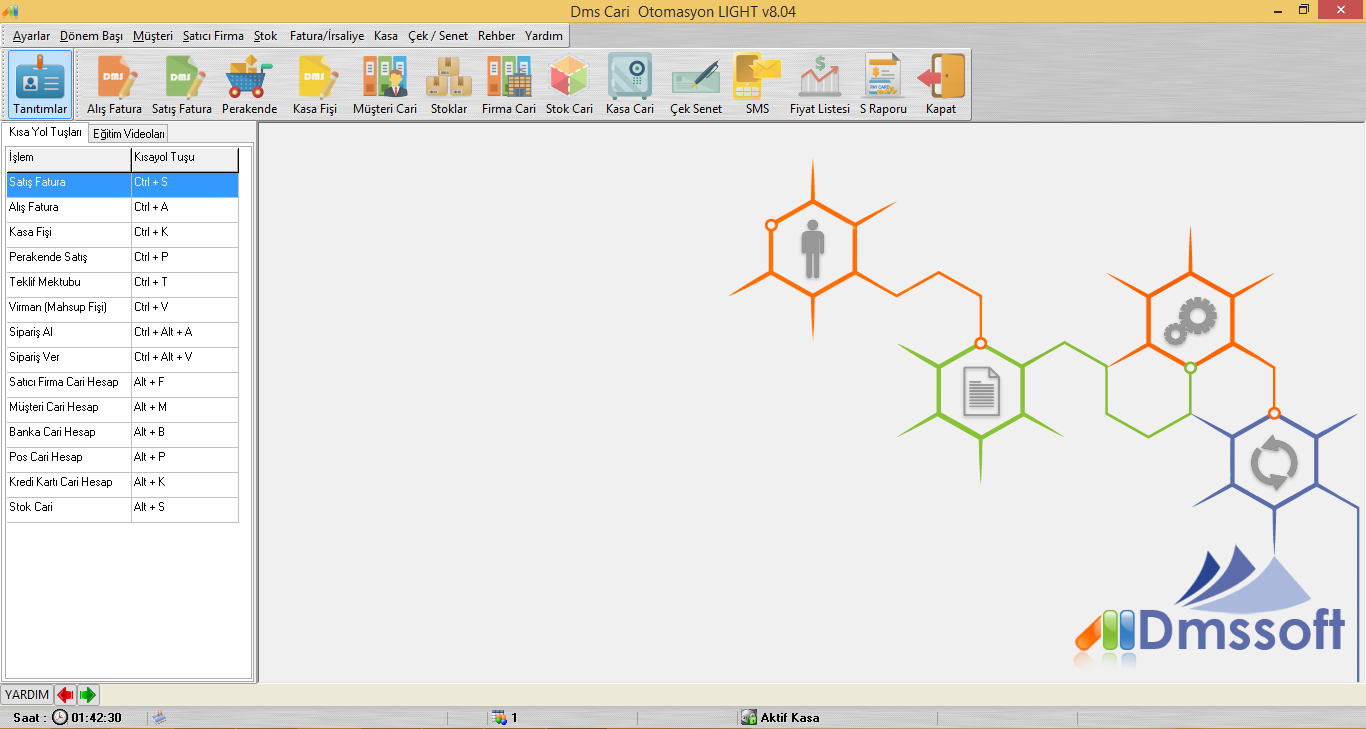Select the Teklif Mektubu shortcut row

click(69, 283)
